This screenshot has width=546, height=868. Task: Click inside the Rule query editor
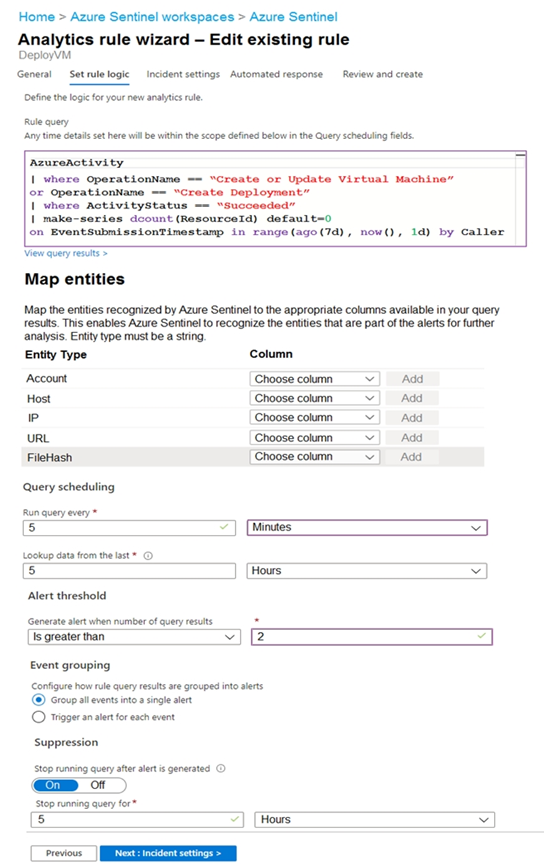275,198
